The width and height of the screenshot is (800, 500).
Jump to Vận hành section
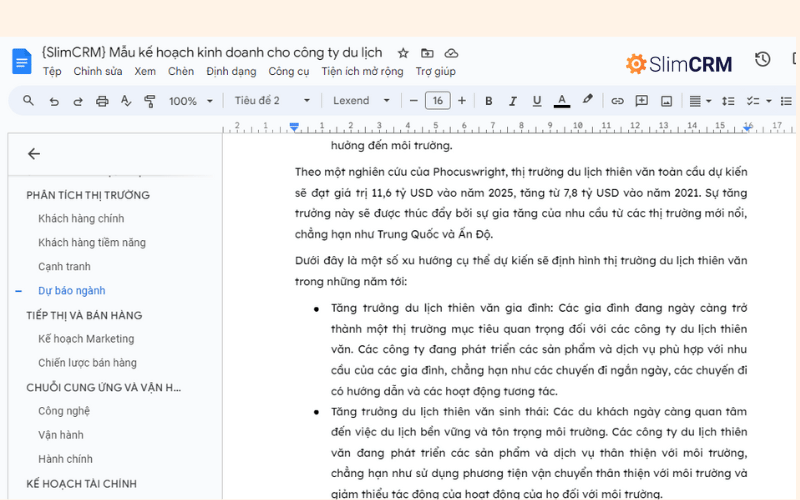pyautogui.click(x=61, y=435)
